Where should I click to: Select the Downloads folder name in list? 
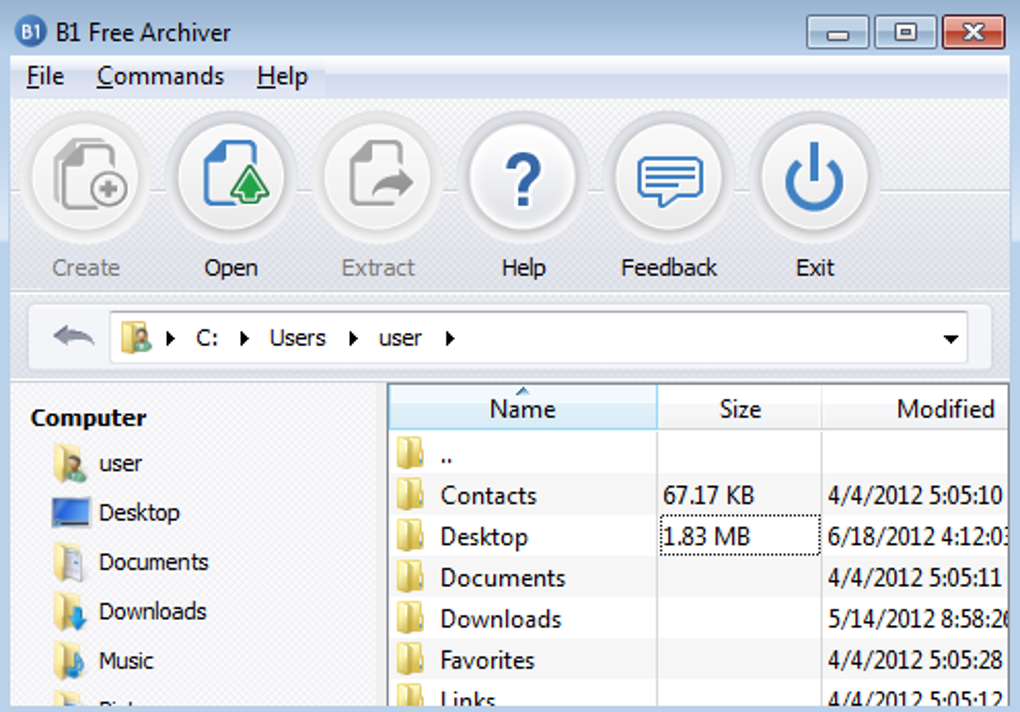click(x=501, y=619)
